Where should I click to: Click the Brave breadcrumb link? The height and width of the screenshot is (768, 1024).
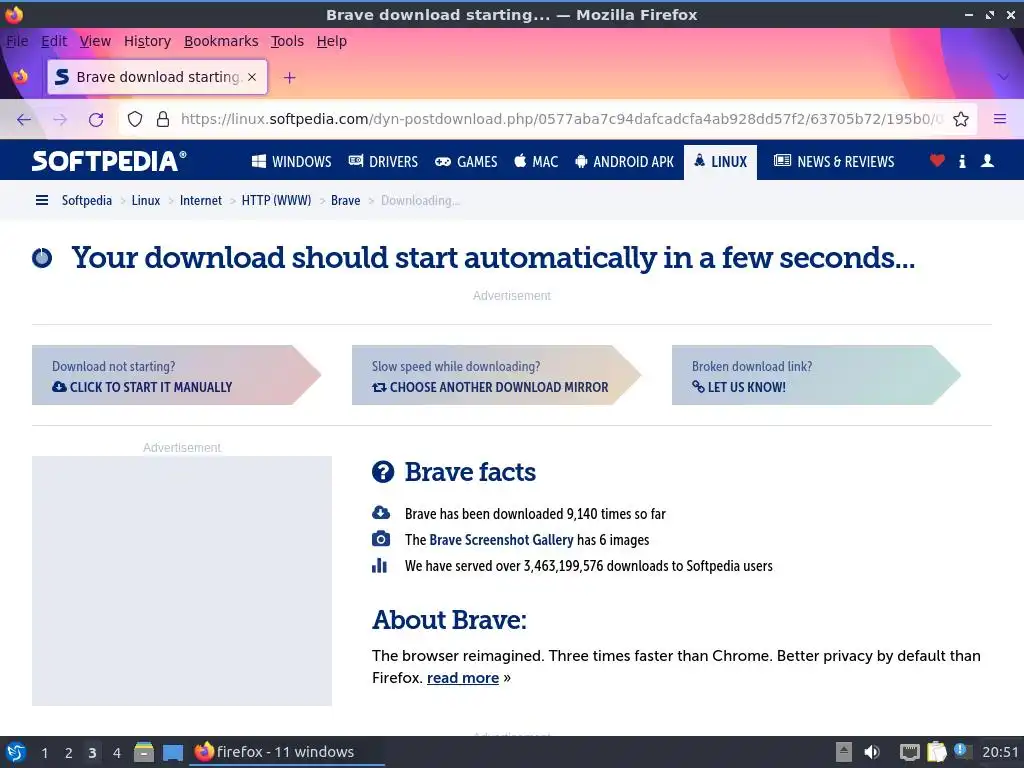point(345,200)
